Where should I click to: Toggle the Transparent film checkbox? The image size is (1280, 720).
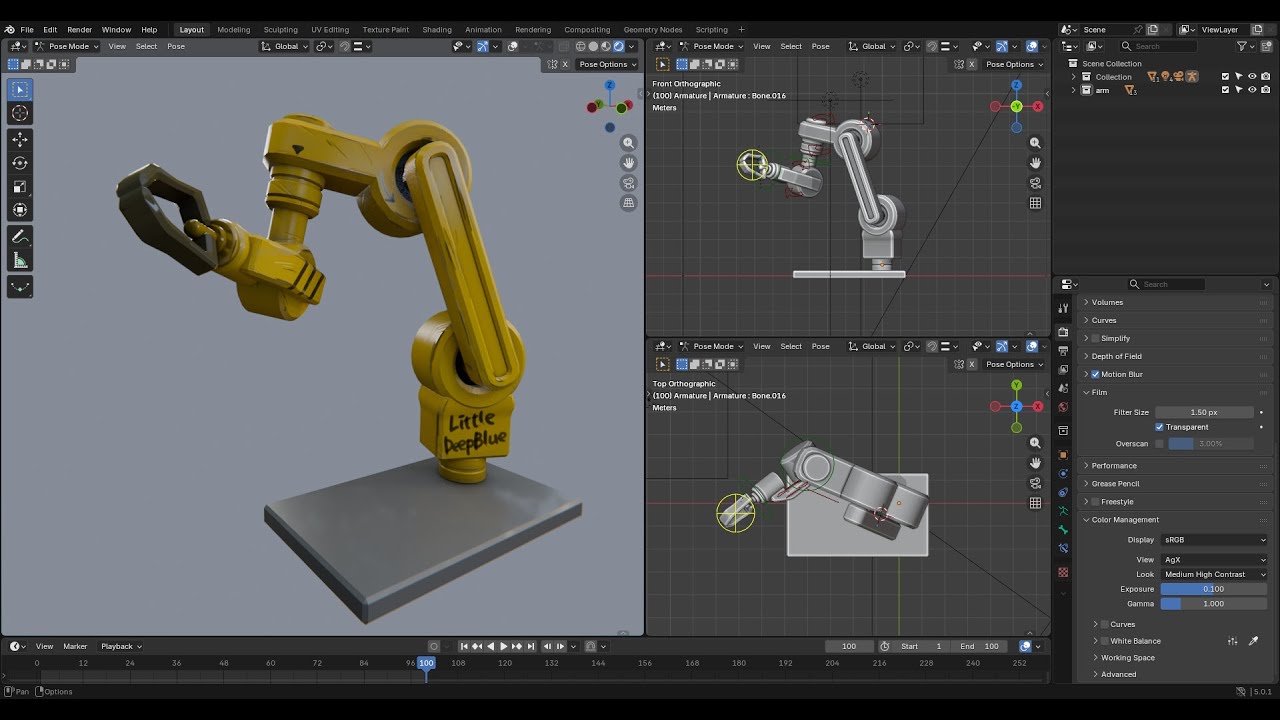click(x=1159, y=427)
